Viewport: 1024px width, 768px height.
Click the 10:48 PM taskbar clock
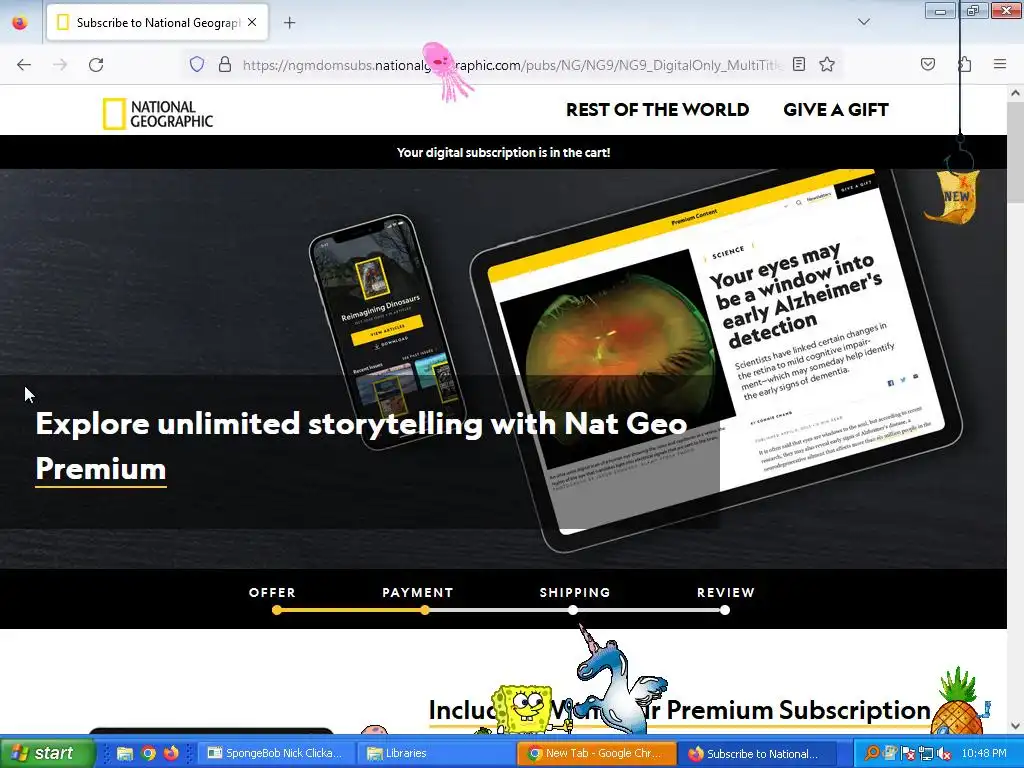984,753
